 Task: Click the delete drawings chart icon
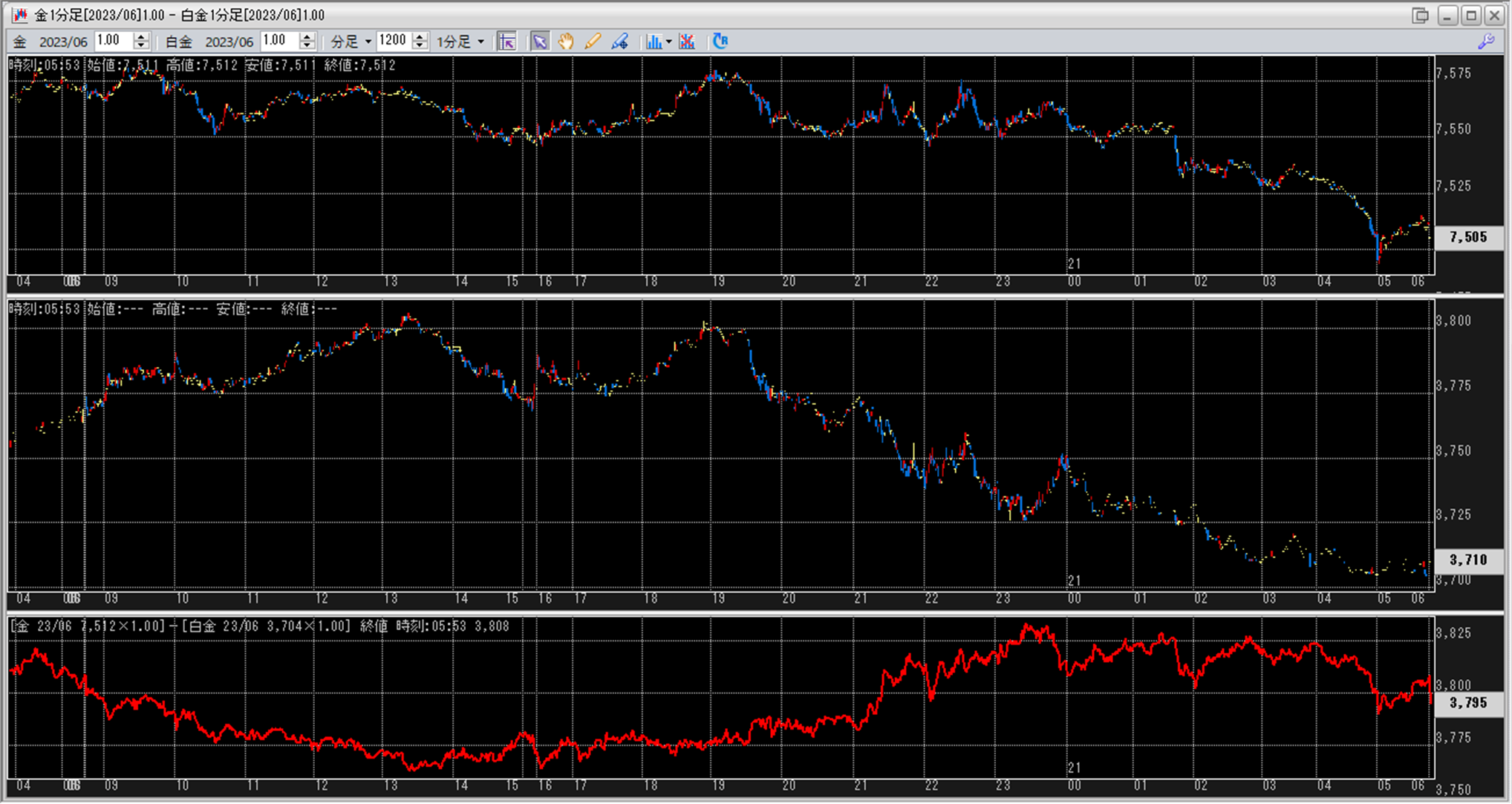click(x=687, y=42)
